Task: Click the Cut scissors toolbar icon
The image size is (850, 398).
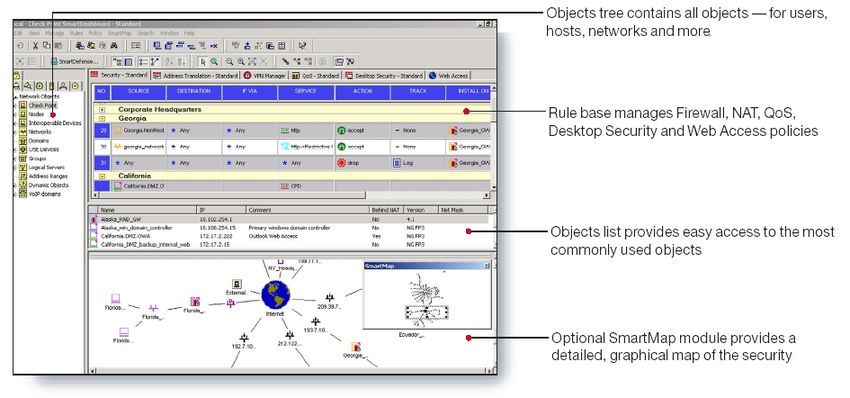Action: coord(35,46)
